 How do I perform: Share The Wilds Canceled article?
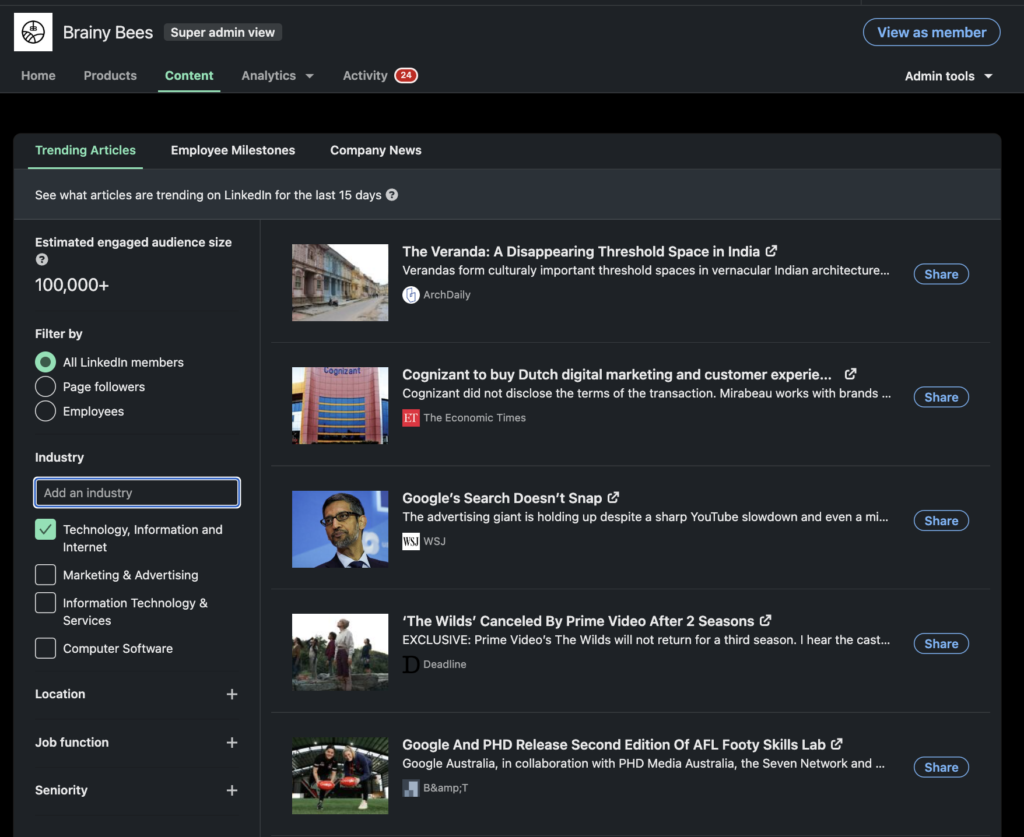941,643
